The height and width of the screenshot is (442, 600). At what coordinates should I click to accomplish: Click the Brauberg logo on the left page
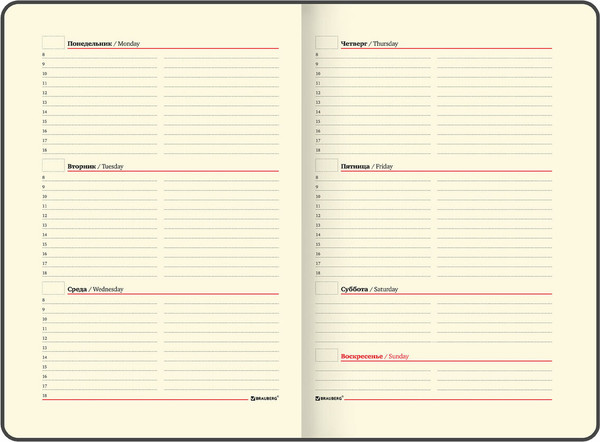point(265,397)
